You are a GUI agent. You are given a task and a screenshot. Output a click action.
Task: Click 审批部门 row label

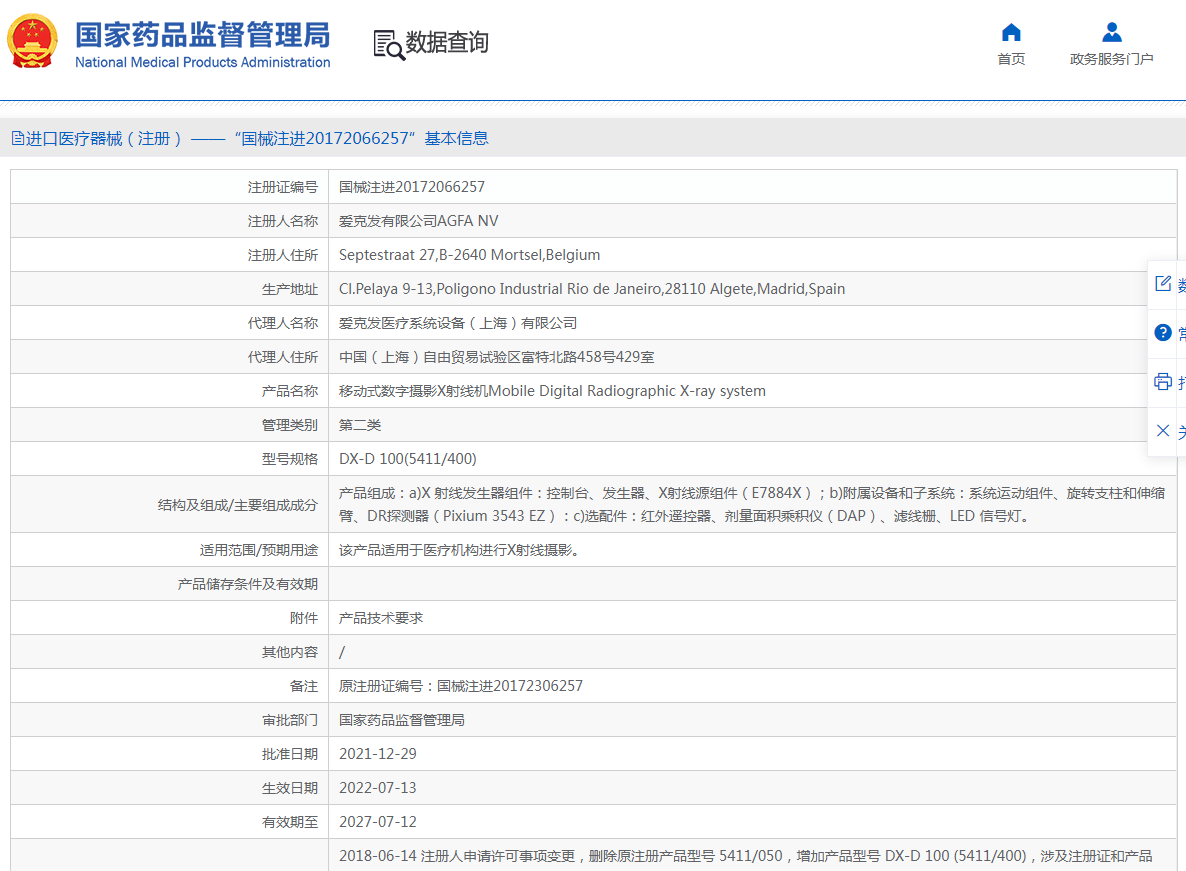(x=290, y=720)
